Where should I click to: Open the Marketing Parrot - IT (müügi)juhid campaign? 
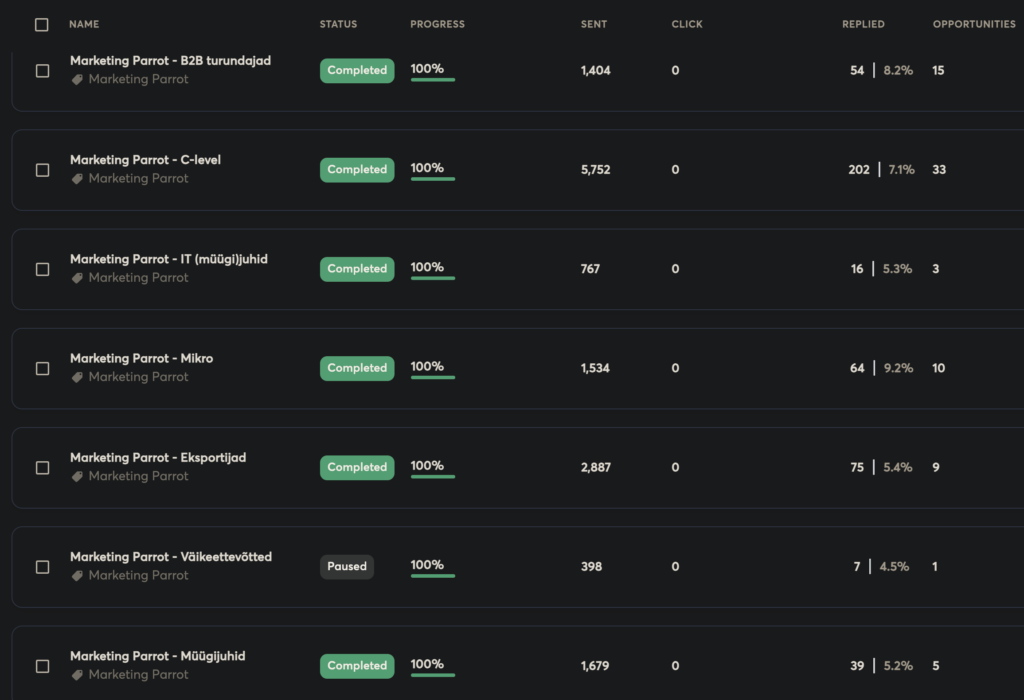(x=168, y=259)
